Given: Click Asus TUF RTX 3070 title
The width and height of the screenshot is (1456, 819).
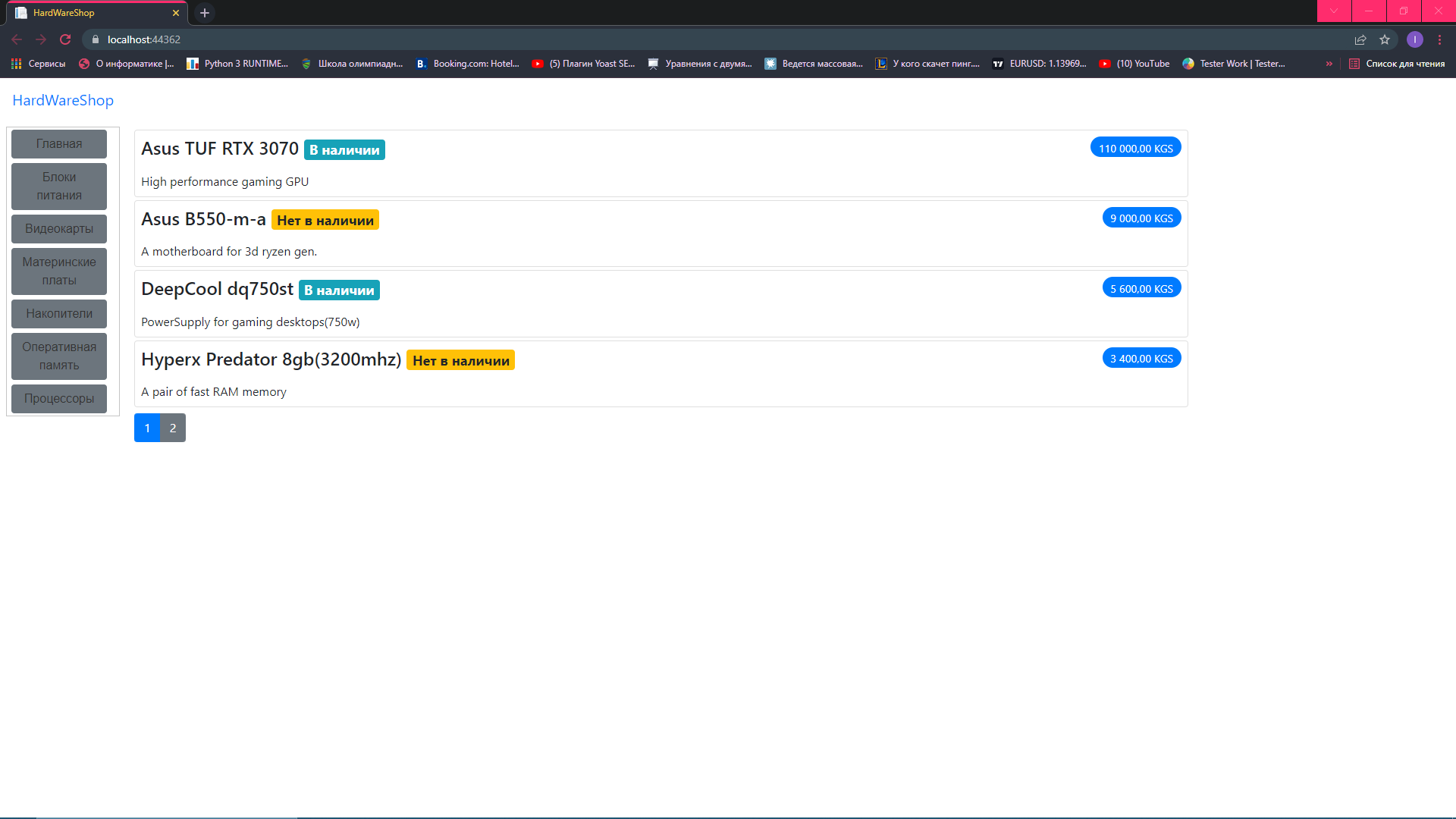Looking at the screenshot, I should pyautogui.click(x=220, y=149).
